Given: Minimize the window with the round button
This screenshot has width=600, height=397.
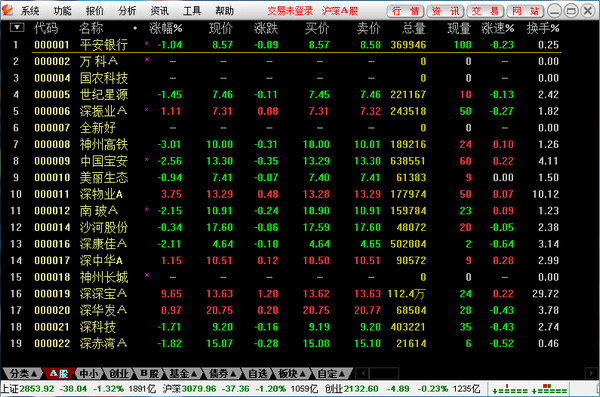Looking at the screenshot, I should coord(554,11).
